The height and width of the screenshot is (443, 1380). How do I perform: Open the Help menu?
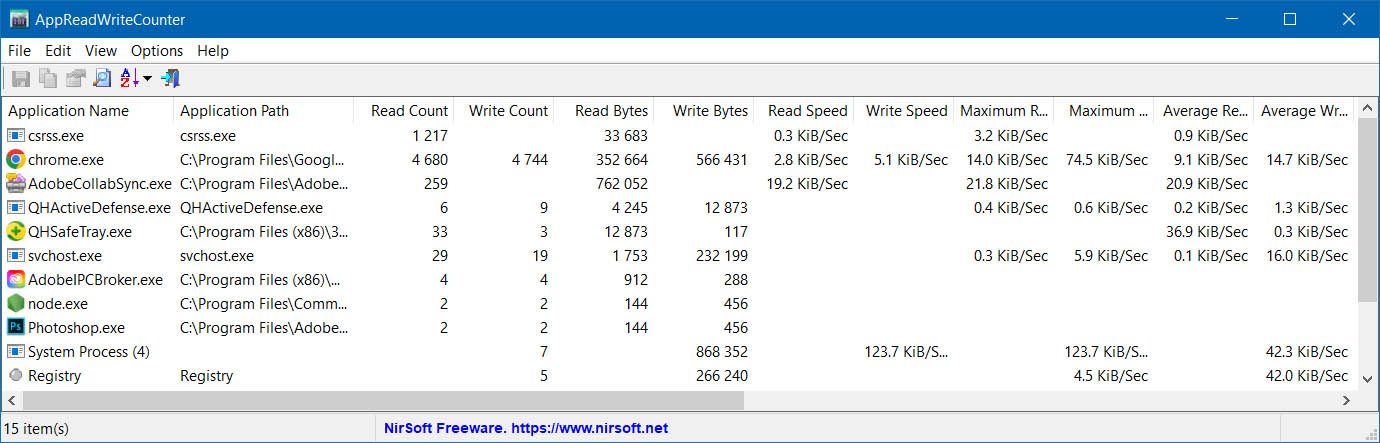point(213,50)
